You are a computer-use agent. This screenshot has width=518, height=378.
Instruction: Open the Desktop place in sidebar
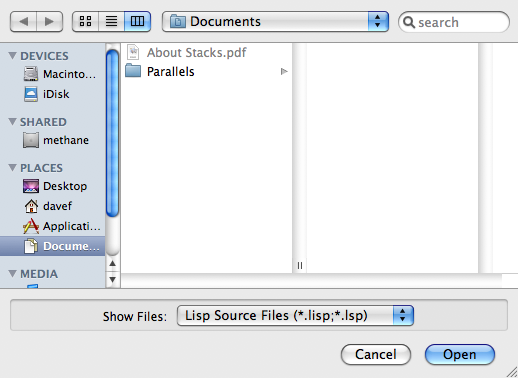point(55,186)
